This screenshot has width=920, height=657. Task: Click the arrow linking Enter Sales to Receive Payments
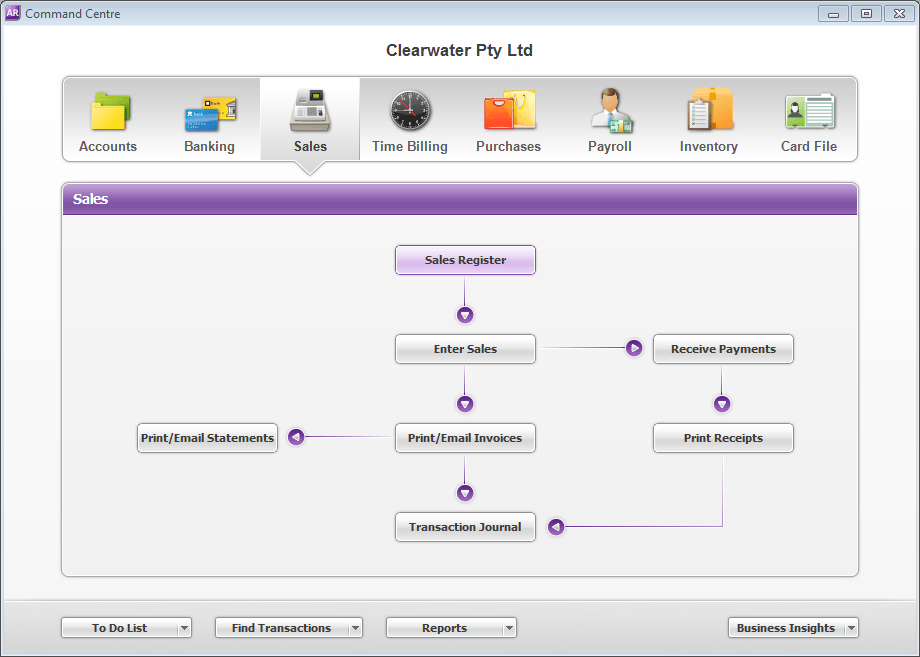[634, 348]
